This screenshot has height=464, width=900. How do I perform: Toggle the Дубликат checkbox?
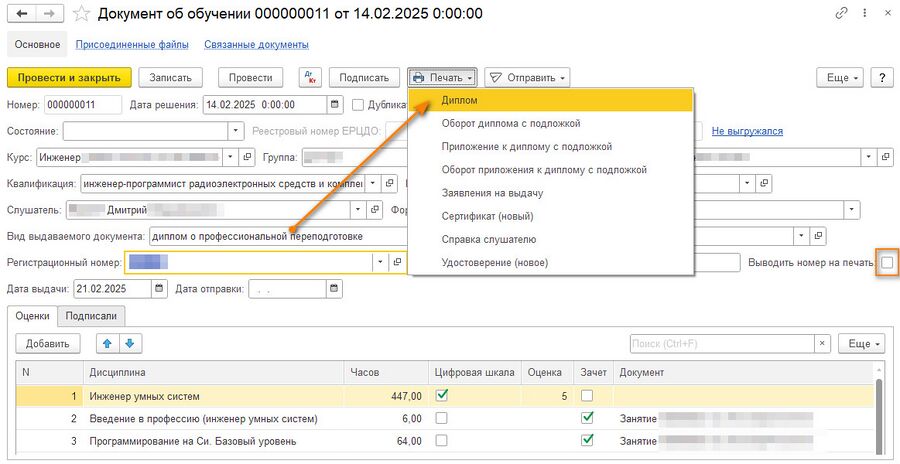[x=358, y=105]
